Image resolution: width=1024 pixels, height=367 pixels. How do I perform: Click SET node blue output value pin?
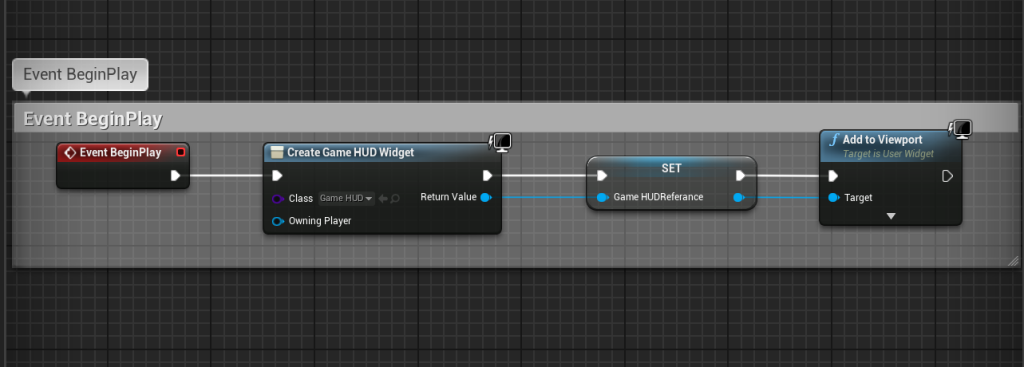coord(738,197)
